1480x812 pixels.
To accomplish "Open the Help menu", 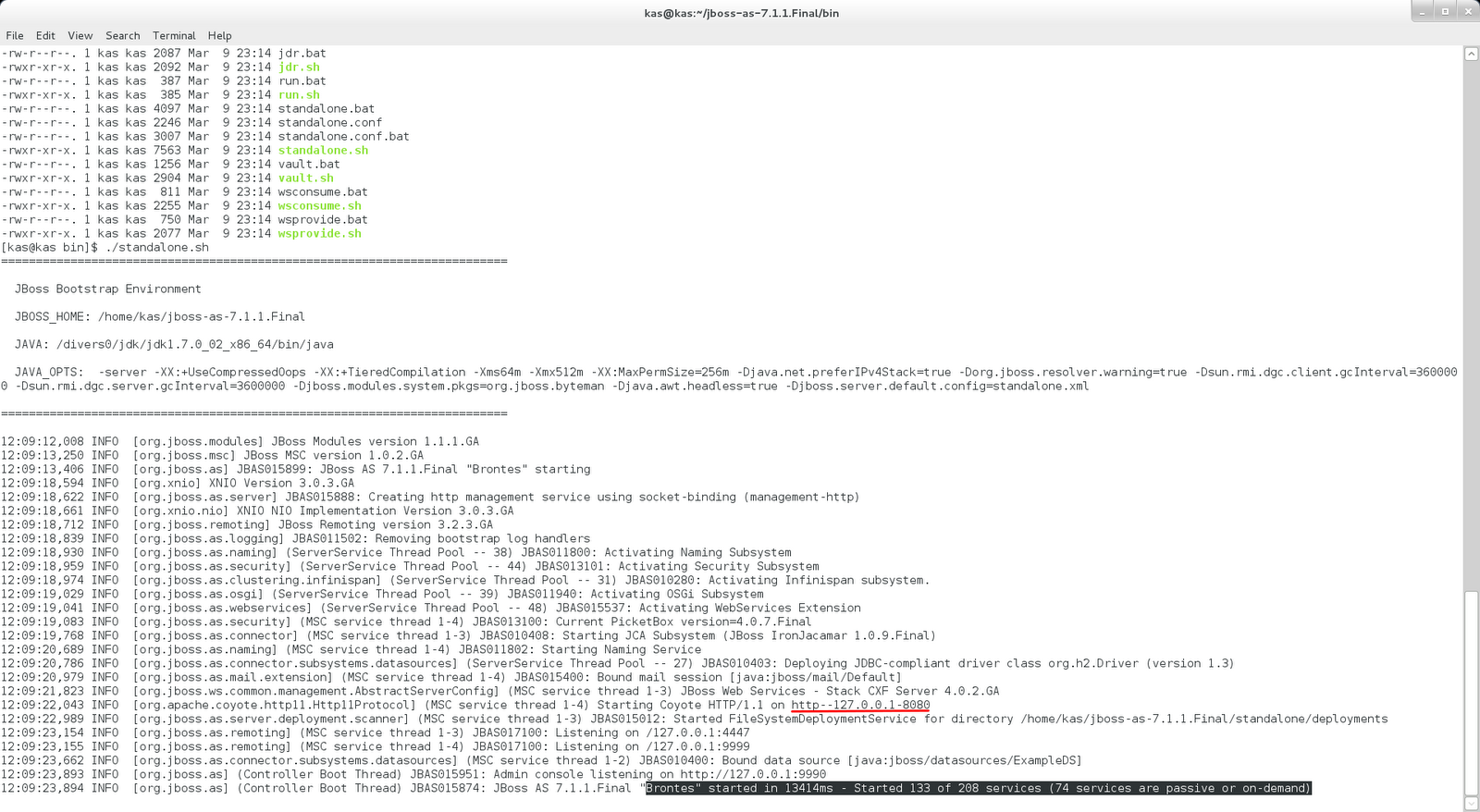I will 219,35.
